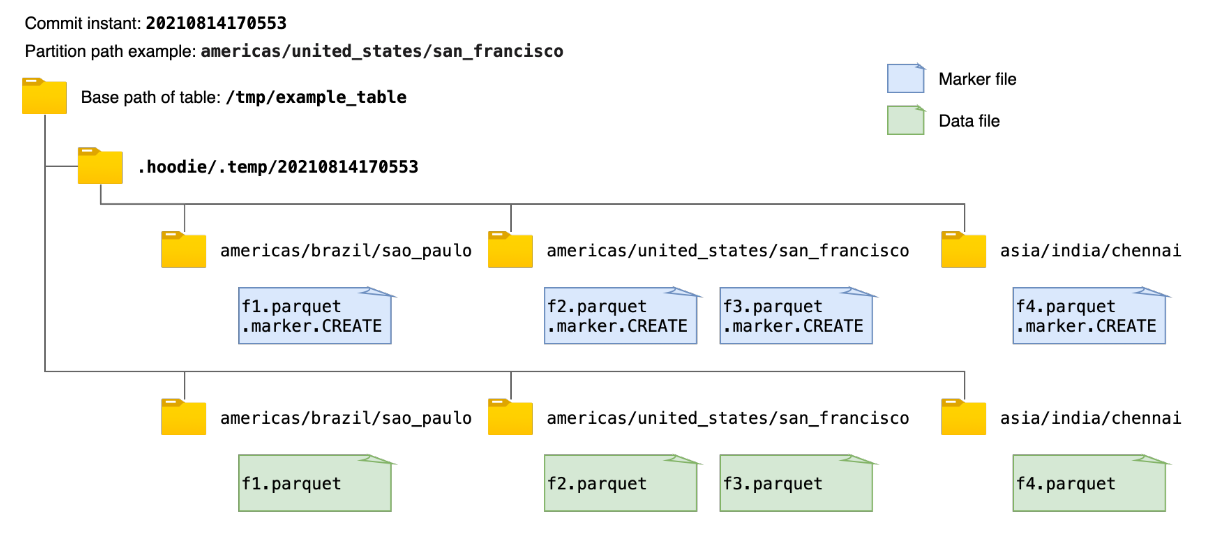The width and height of the screenshot is (1205, 534).
Task: Click the base path table folder icon
Action: 44,96
